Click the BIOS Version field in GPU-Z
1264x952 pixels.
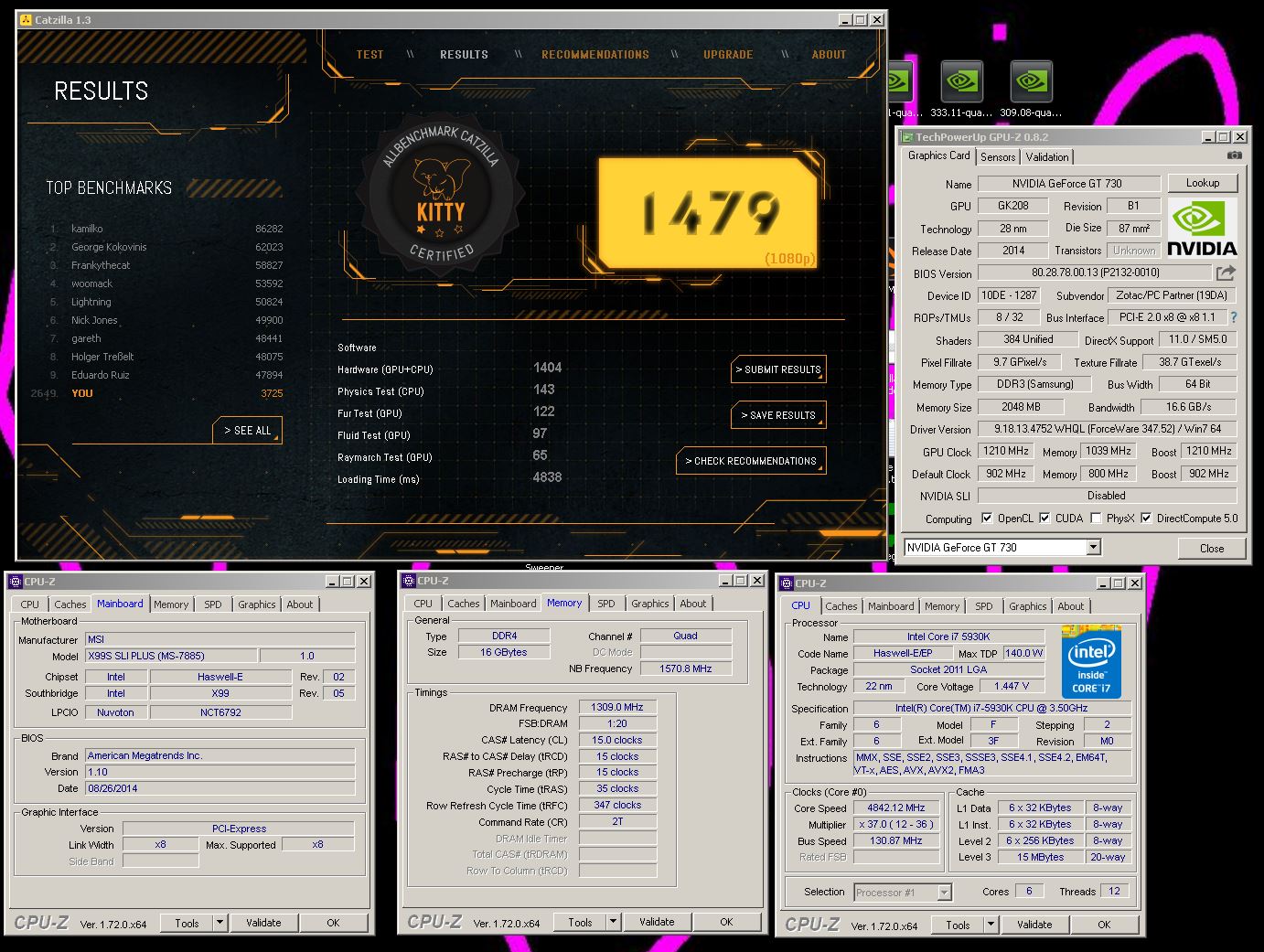[1095, 273]
